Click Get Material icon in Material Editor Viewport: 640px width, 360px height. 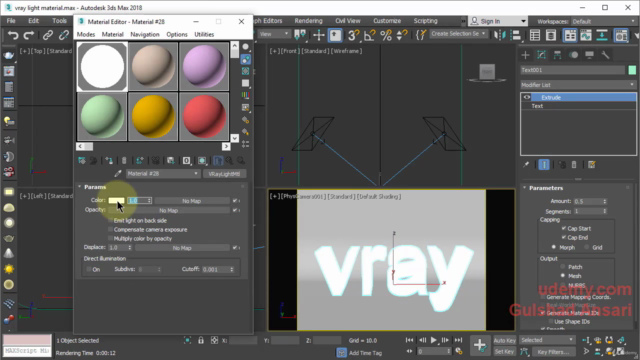pos(82,160)
